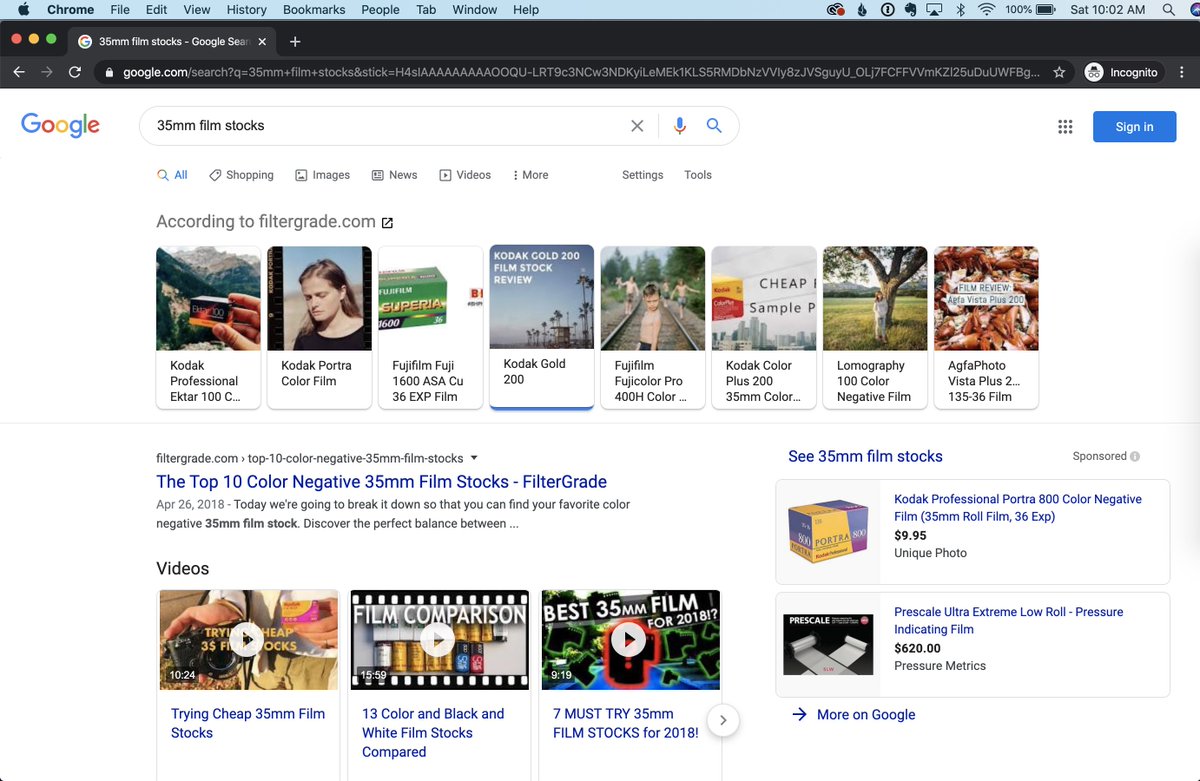
Task: Click the Wi-Fi status icon
Action: coord(986,10)
